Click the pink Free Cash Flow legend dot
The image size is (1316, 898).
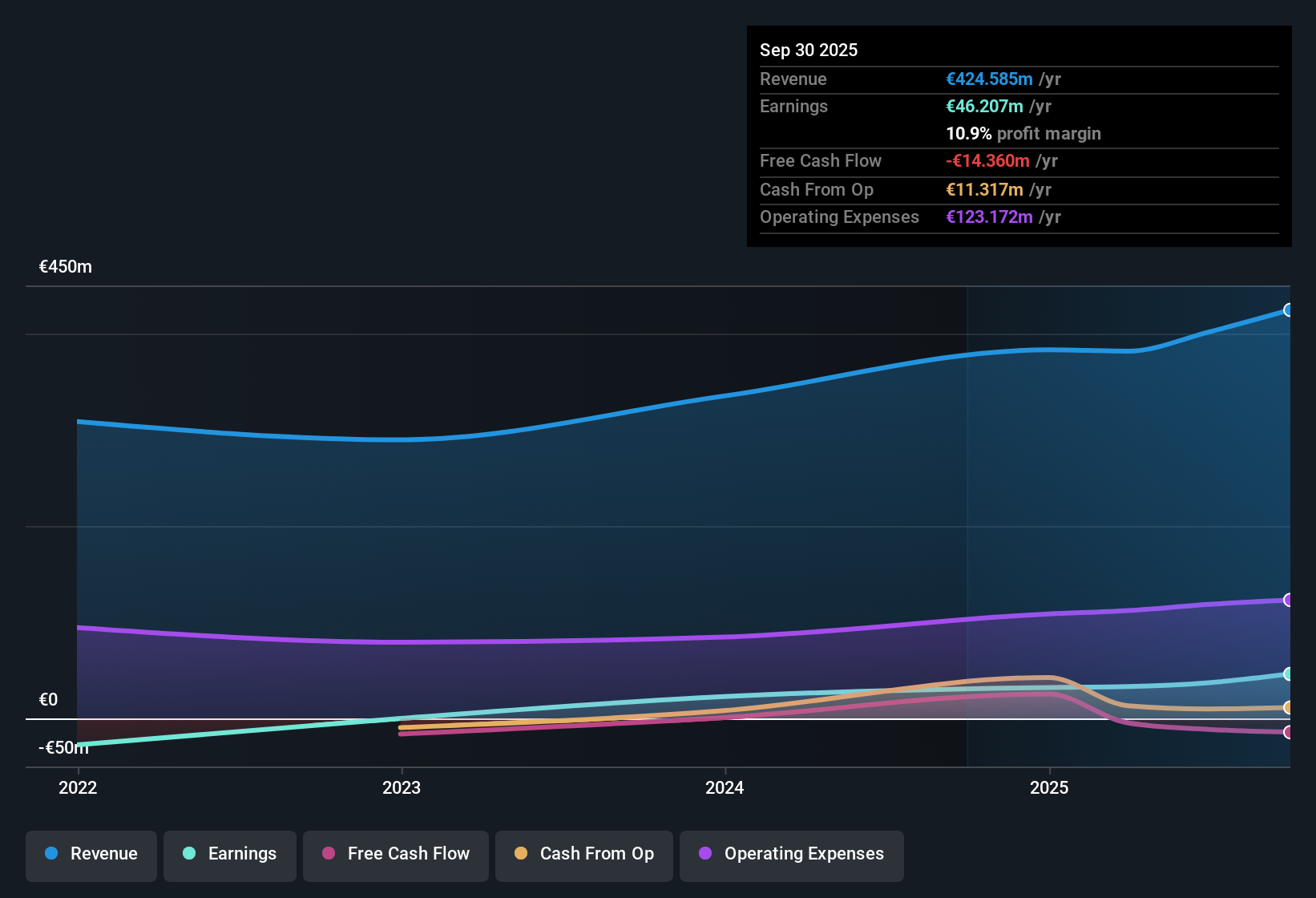[x=329, y=854]
